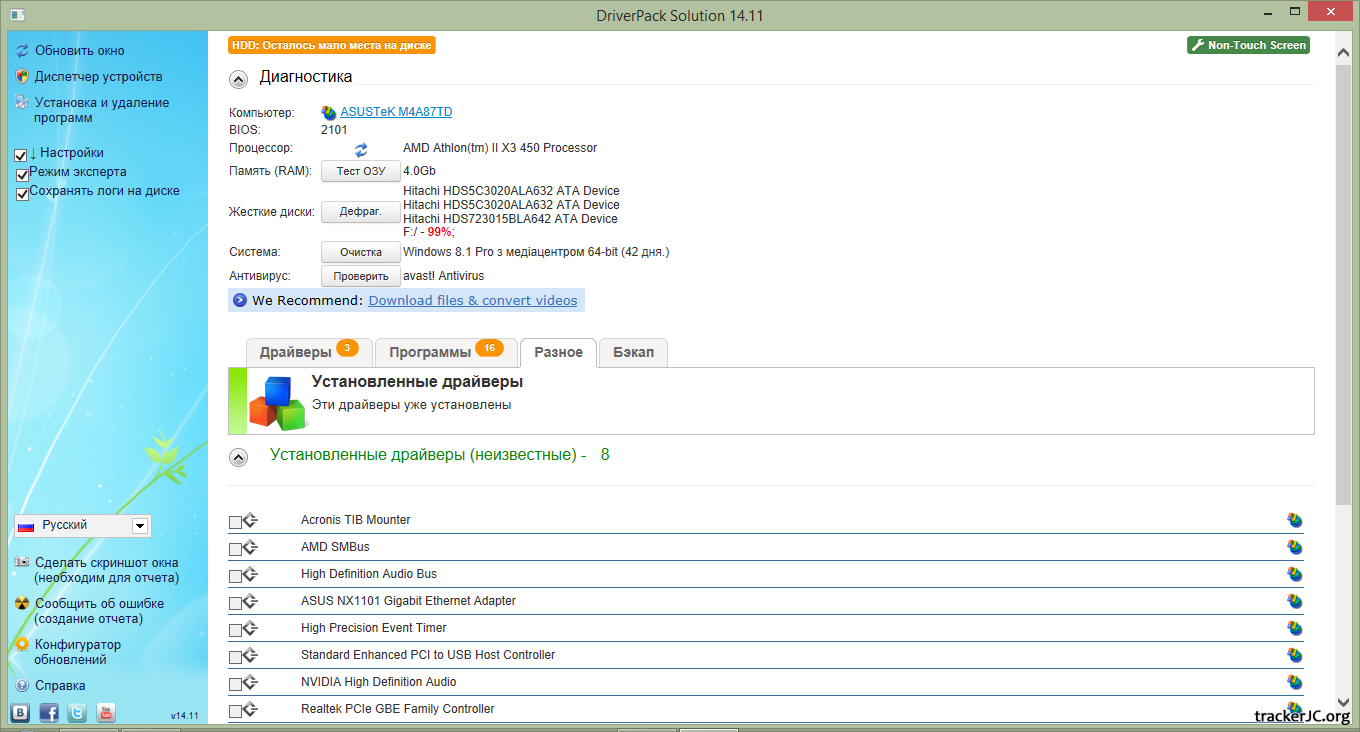Collapse the Диагностика section

(238, 79)
